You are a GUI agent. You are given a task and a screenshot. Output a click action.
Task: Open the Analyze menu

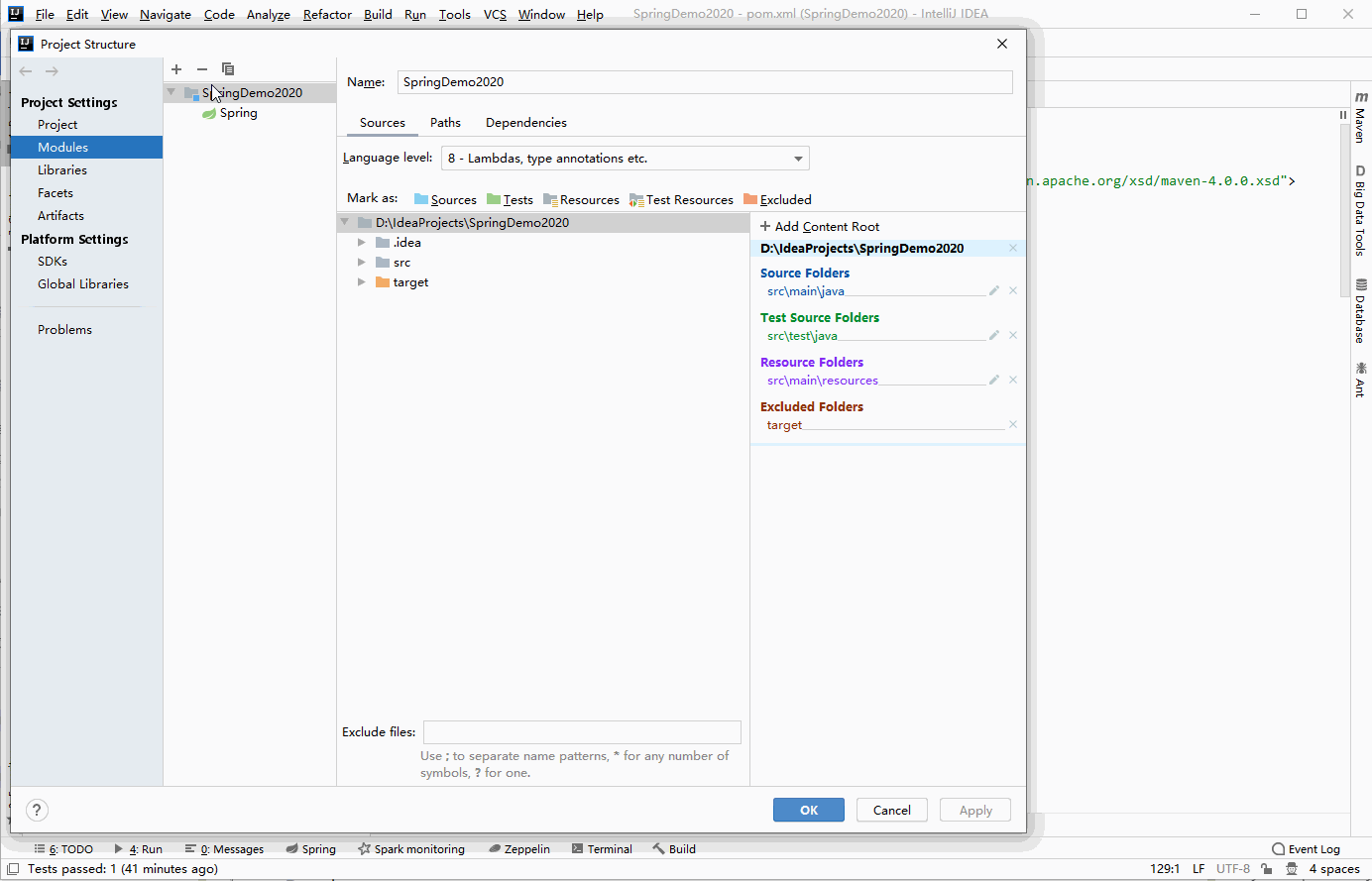click(x=269, y=15)
